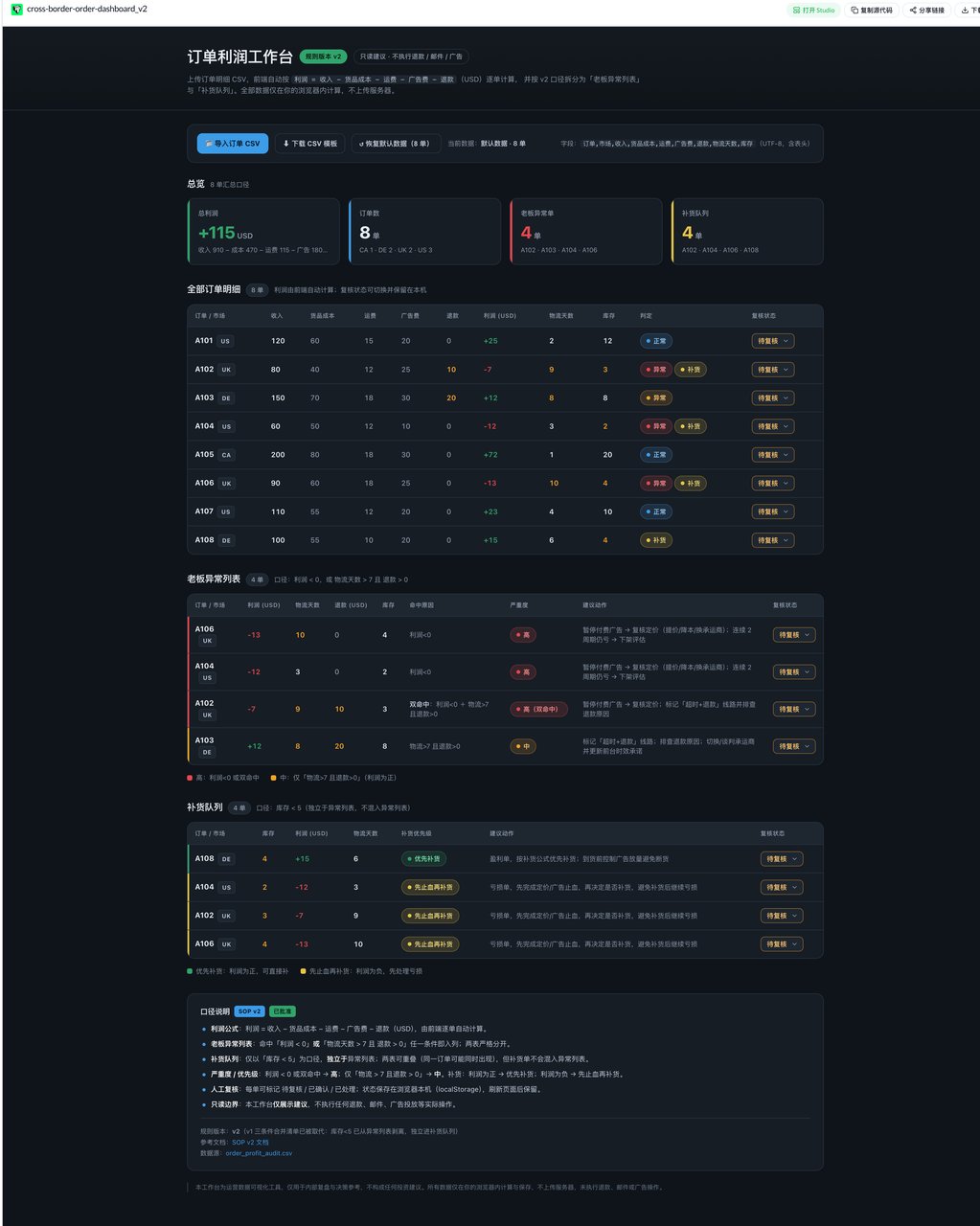Select the 老板异常单 summary card
This screenshot has height=1226, width=980.
point(585,231)
